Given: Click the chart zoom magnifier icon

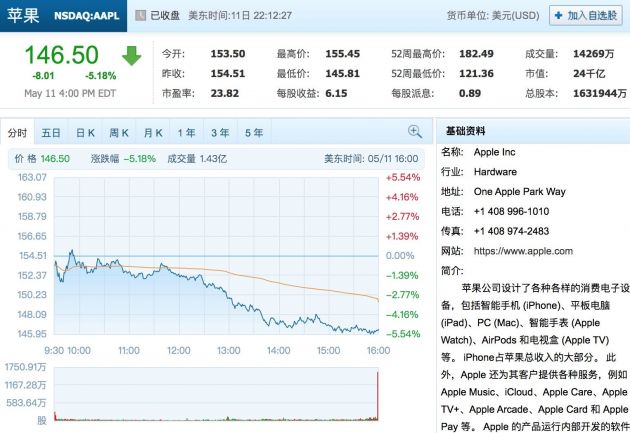Looking at the screenshot, I should click(x=415, y=132).
